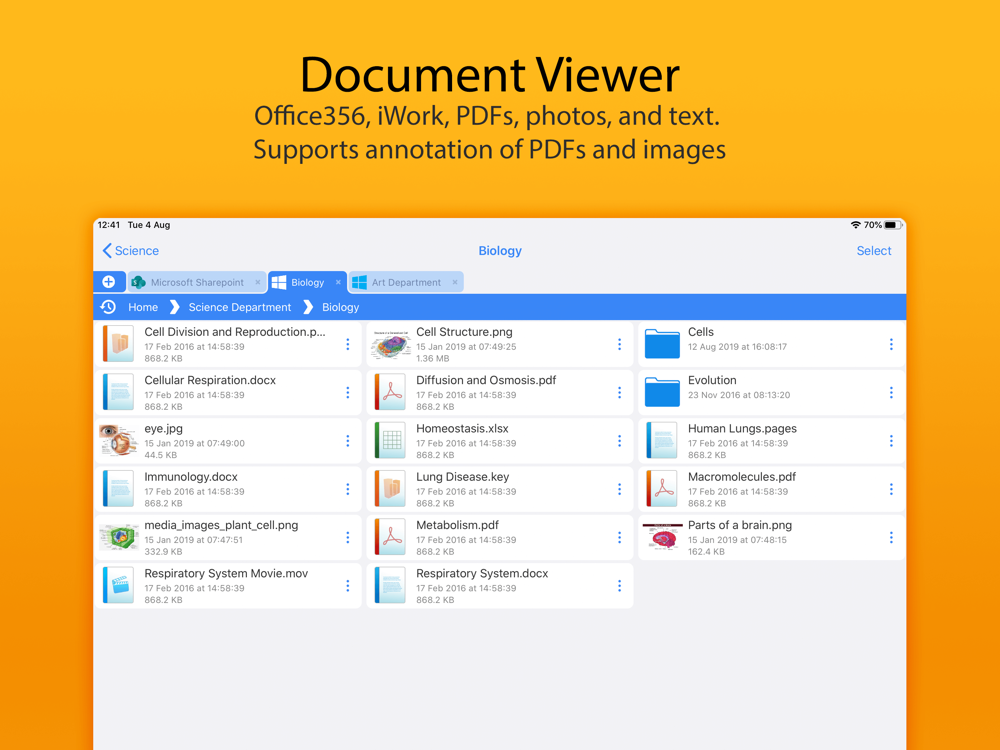Open more options for eye.jpg
This screenshot has height=750, width=1000.
point(348,441)
